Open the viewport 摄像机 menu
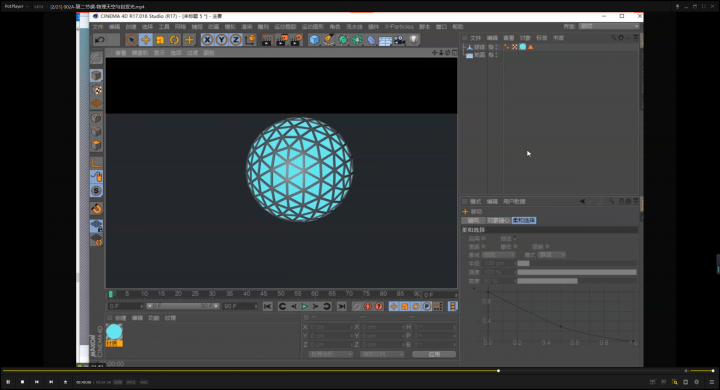This screenshot has height=390, width=720. pos(140,53)
